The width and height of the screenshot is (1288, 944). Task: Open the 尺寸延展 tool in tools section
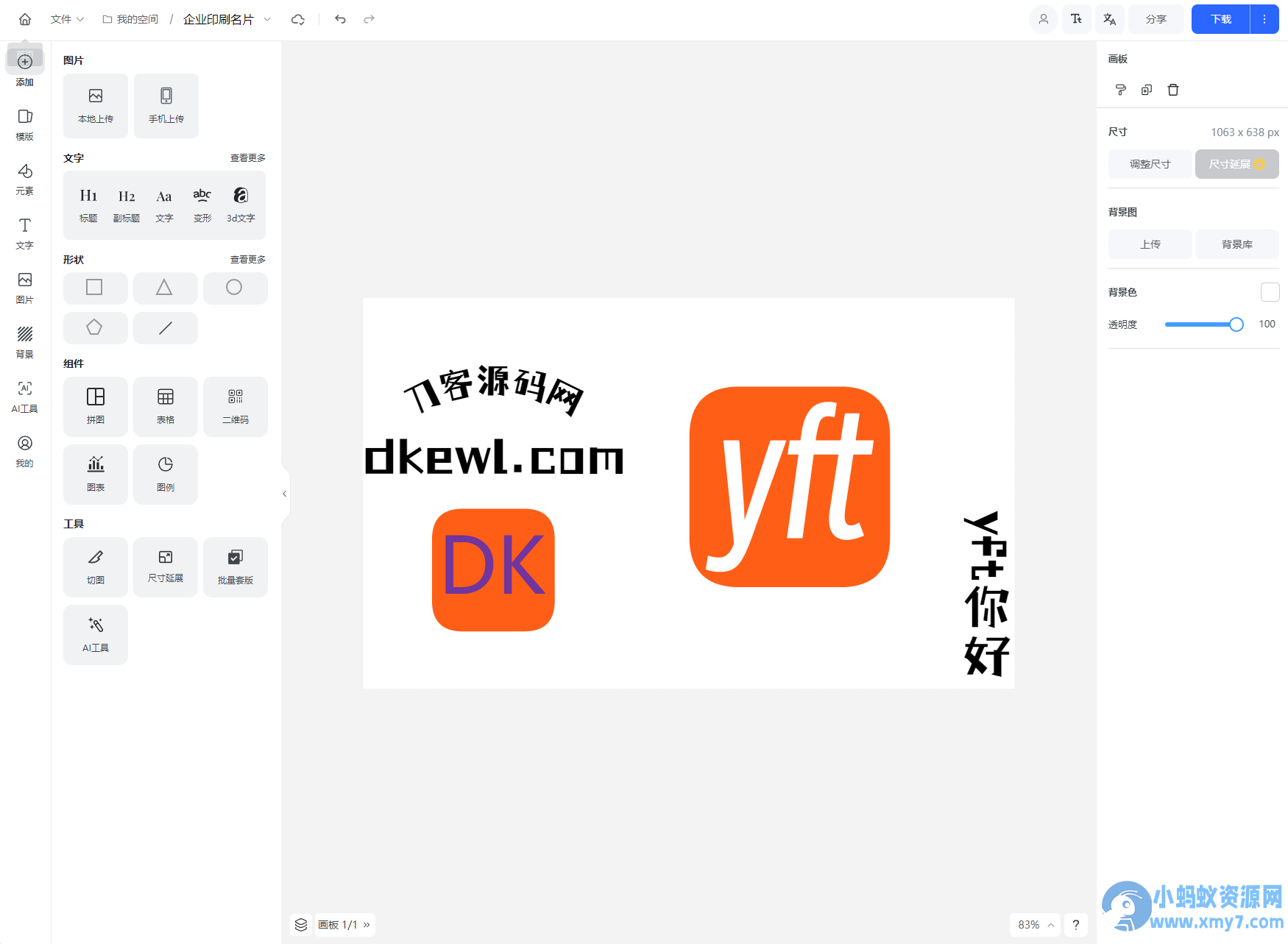pos(166,567)
